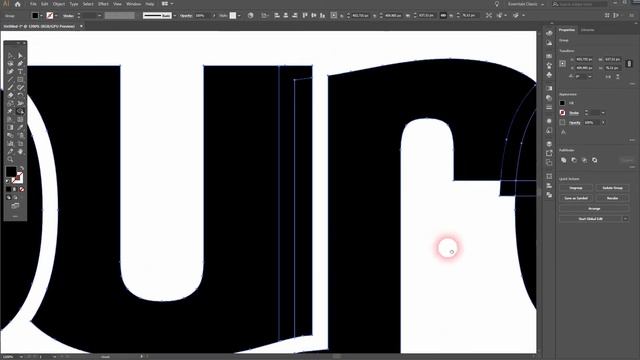Open the Object menu

59,4
